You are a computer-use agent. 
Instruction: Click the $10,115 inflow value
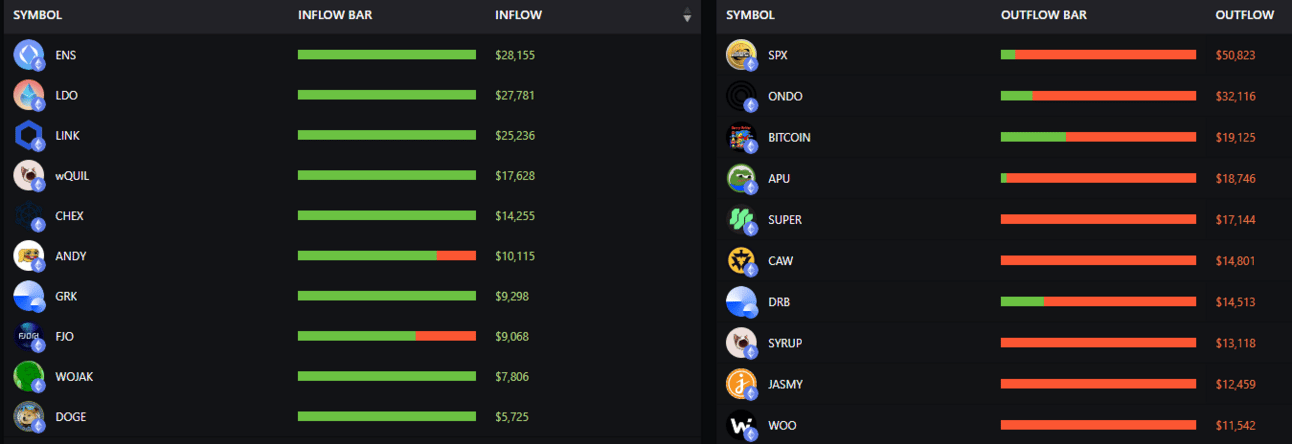tap(515, 256)
